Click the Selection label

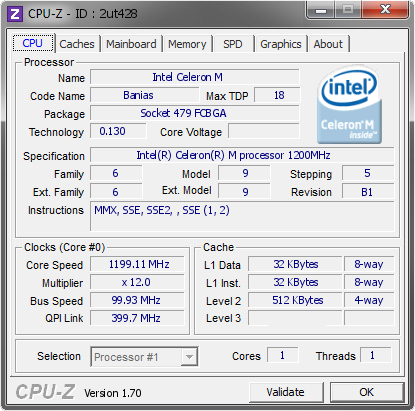59,356
